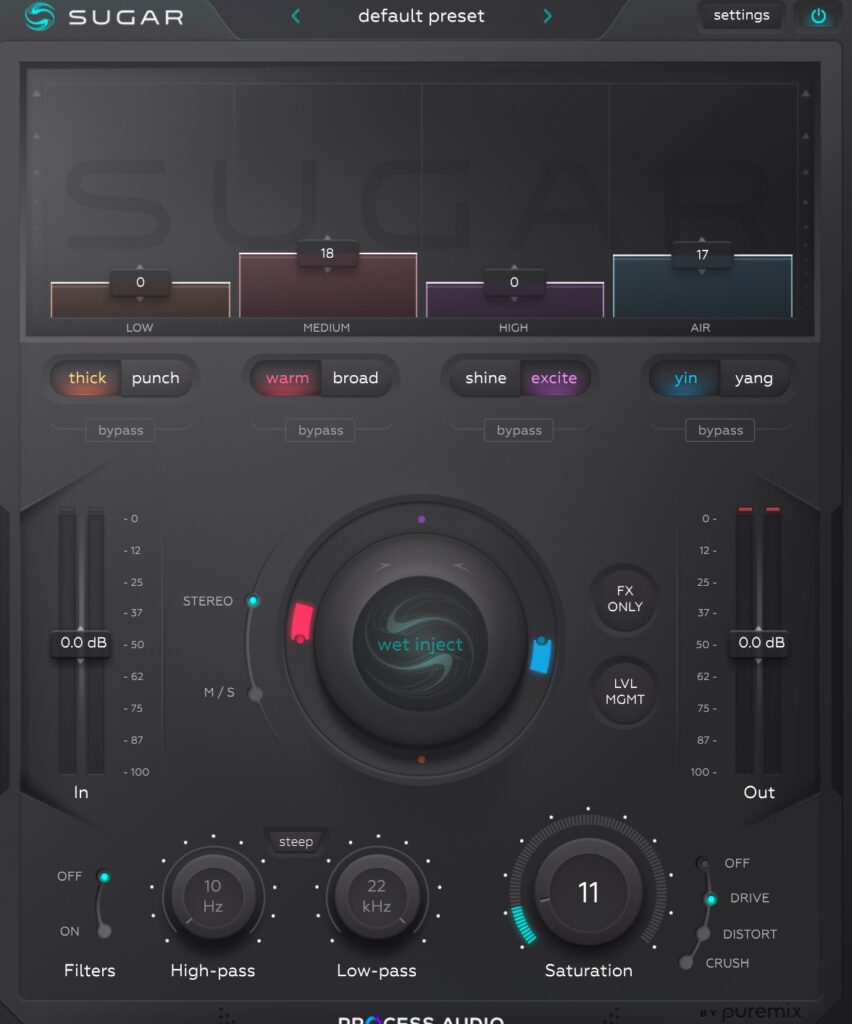Click the Saturation knob showing 11

[x=588, y=892]
